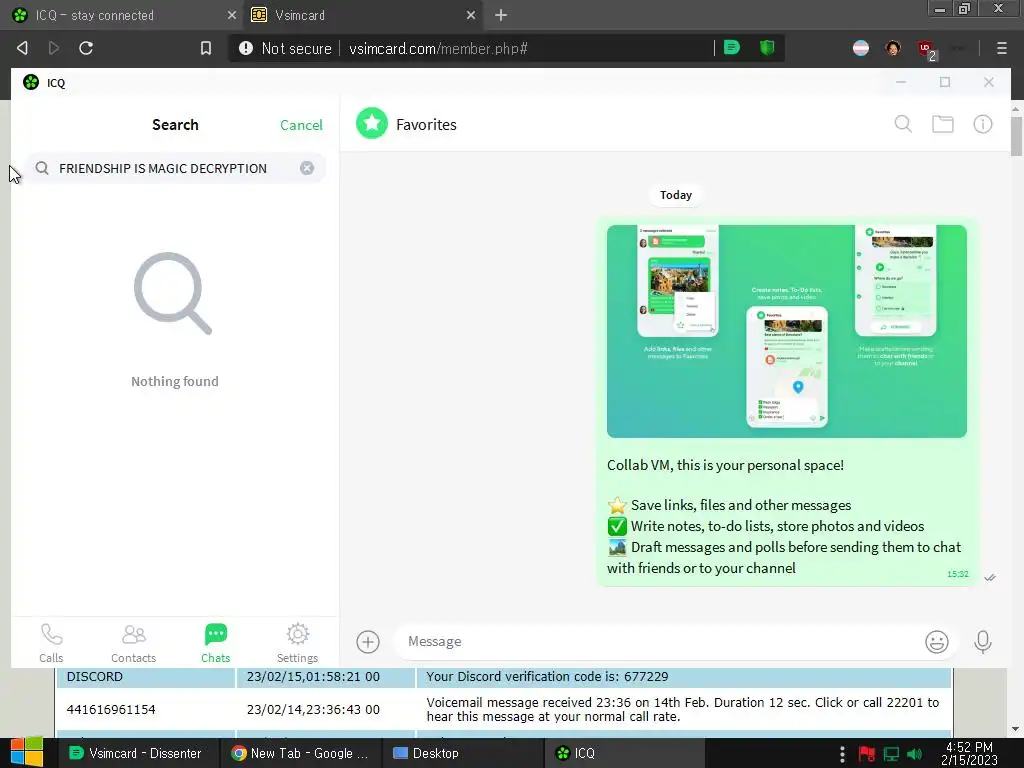This screenshot has width=1024, height=768.
Task: Bookmark the current page
Action: click(206, 48)
